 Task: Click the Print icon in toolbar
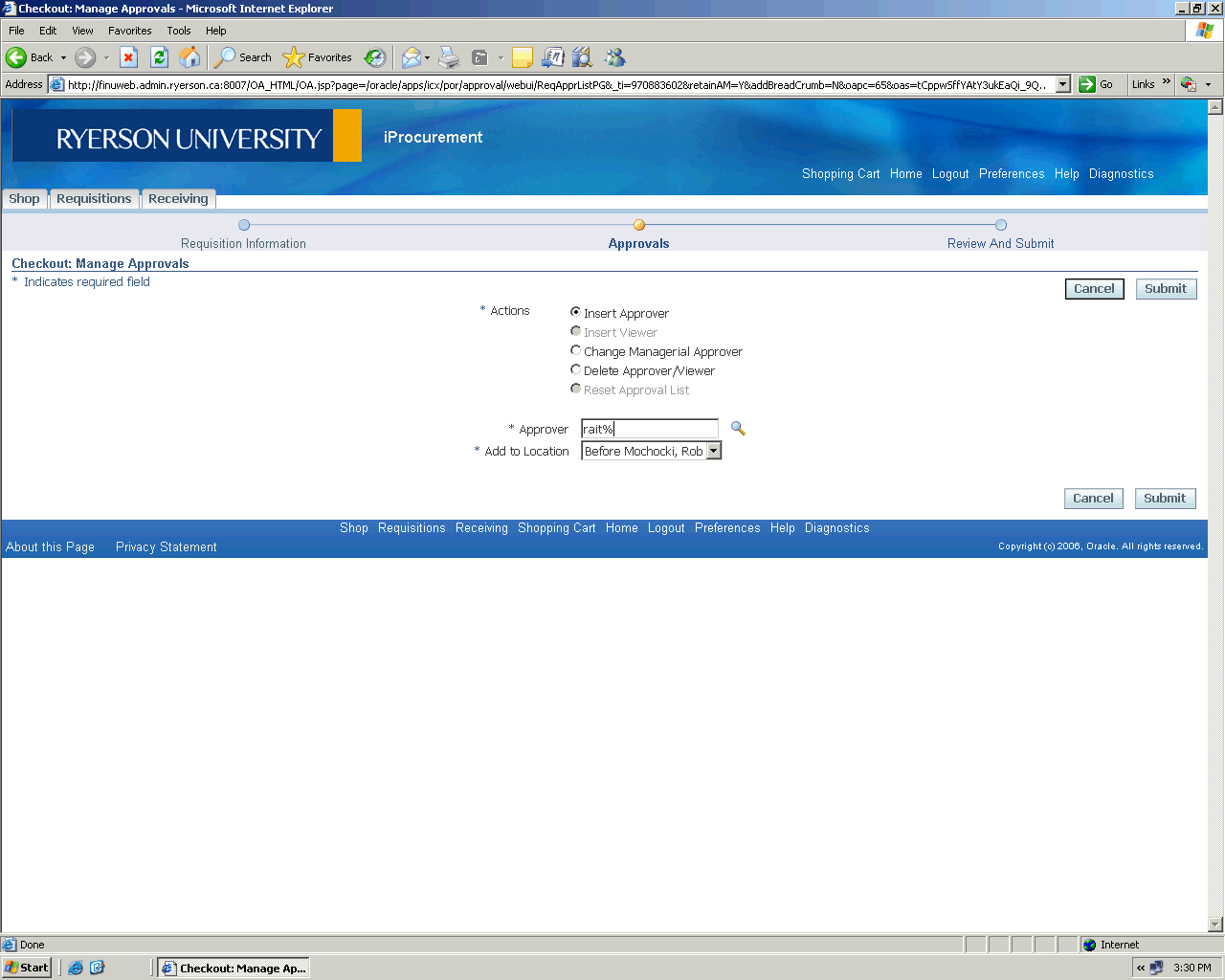[x=449, y=57]
